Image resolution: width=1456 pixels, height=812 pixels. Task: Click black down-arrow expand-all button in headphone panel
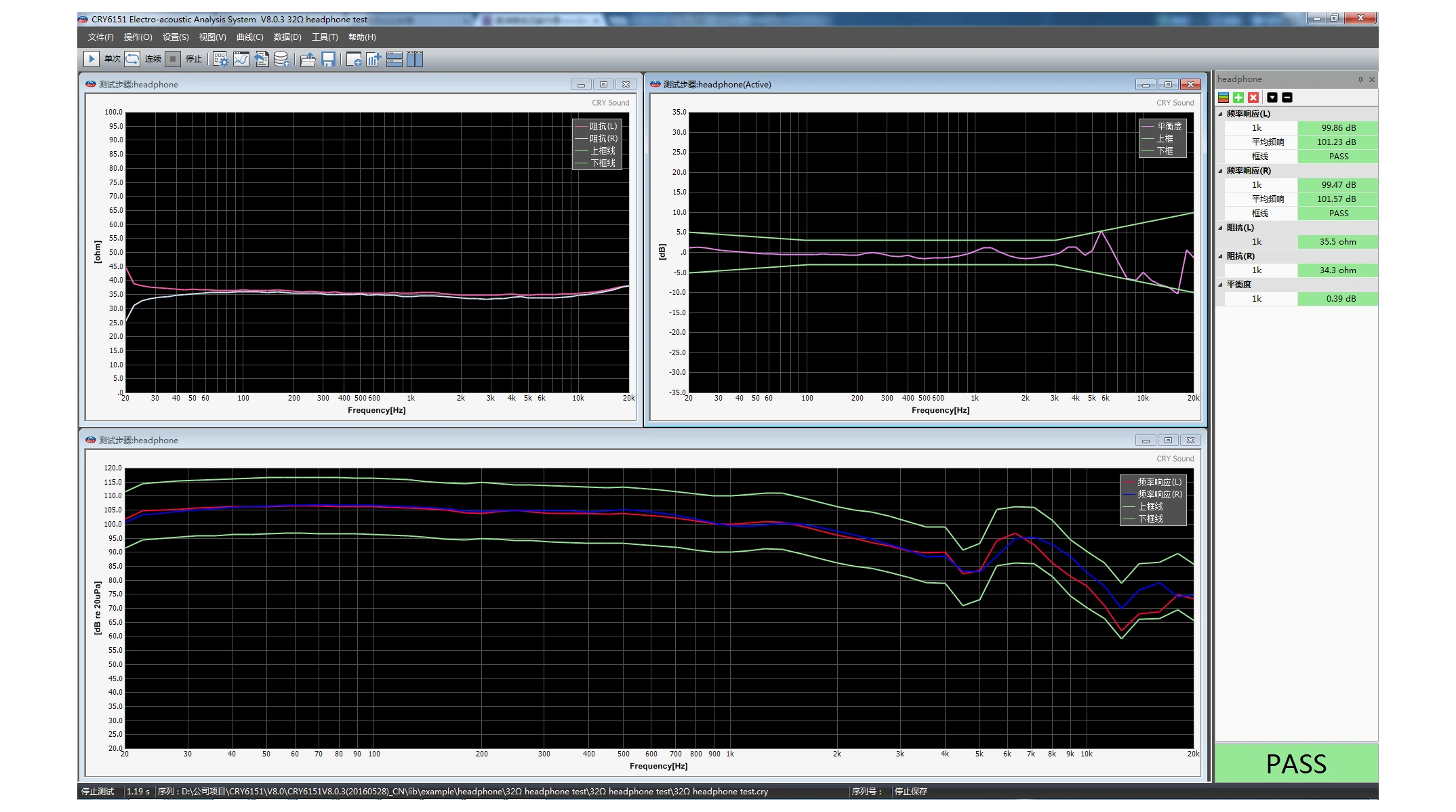tap(1272, 98)
